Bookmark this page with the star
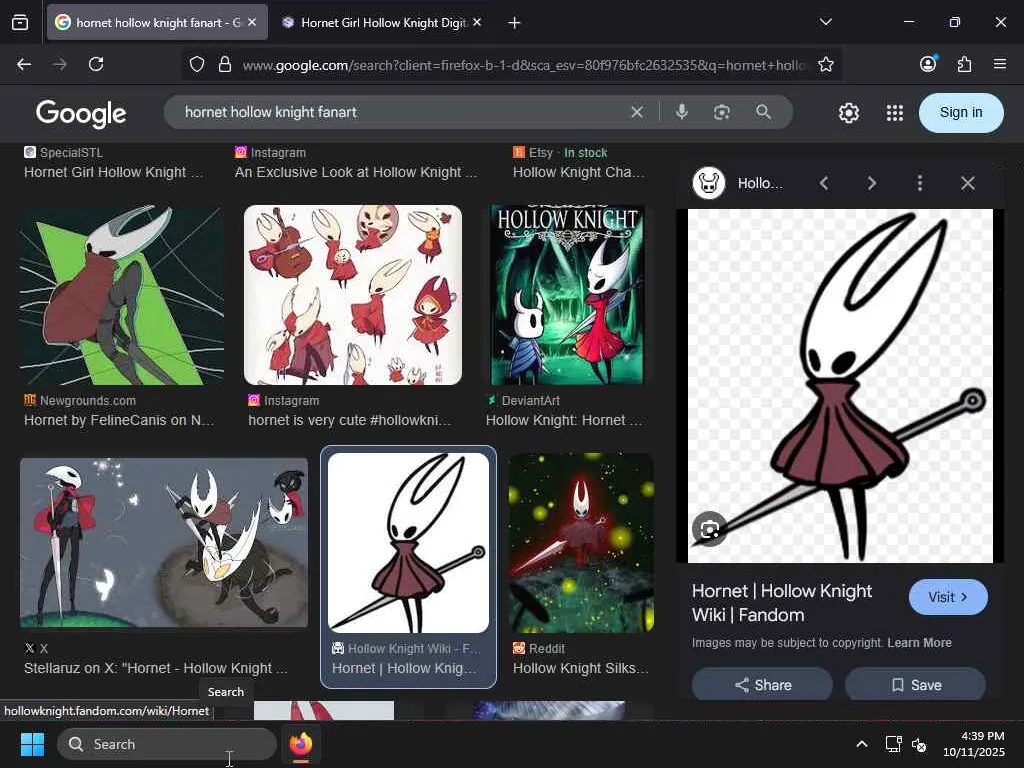The height and width of the screenshot is (768, 1024). pyautogui.click(x=825, y=64)
